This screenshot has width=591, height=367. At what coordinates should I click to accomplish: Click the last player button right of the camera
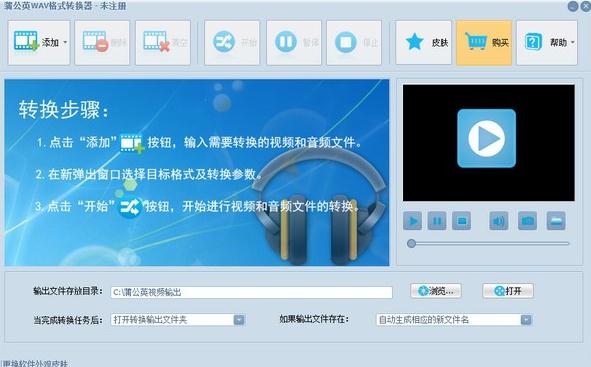pos(556,221)
